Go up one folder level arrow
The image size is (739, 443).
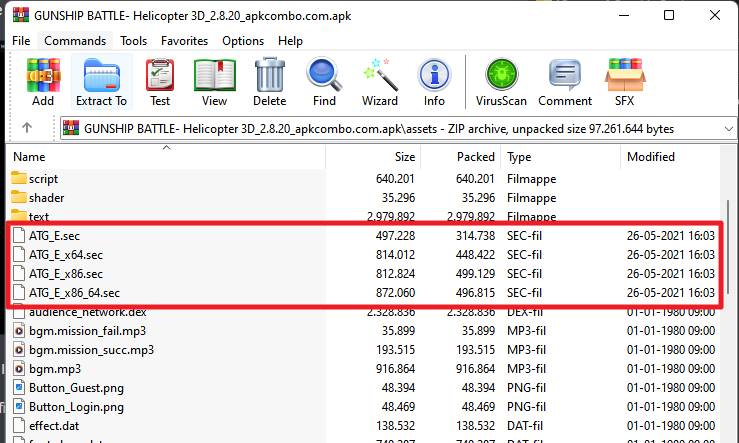(x=27, y=128)
